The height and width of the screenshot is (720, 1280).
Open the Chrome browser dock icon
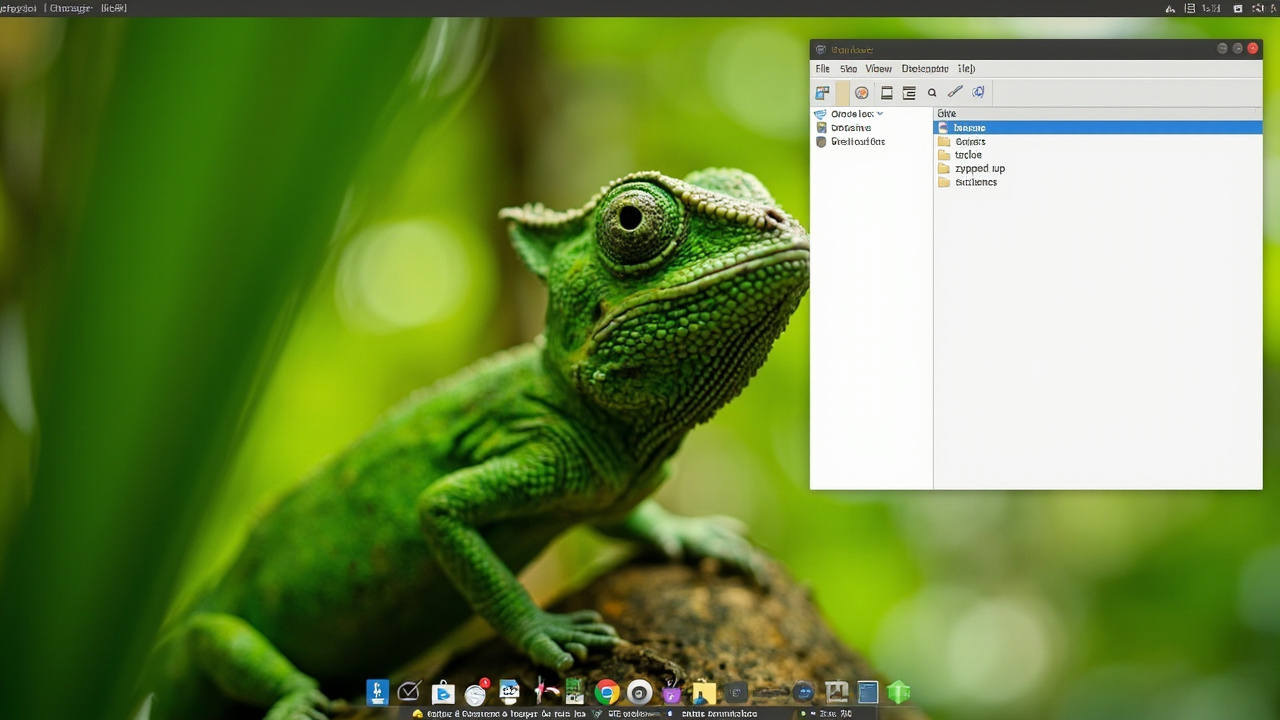coord(606,693)
